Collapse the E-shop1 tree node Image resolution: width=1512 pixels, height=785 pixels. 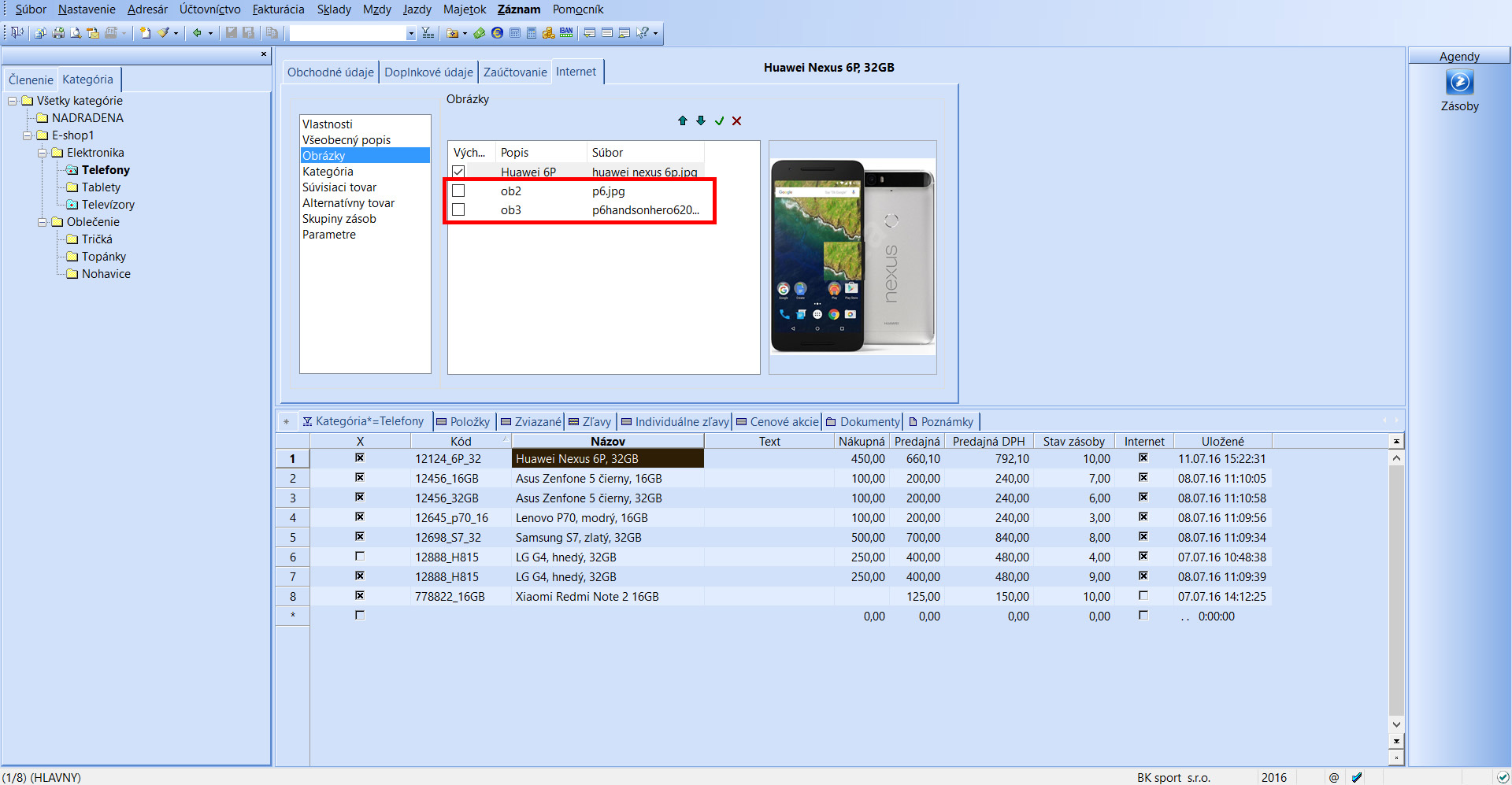[28, 135]
